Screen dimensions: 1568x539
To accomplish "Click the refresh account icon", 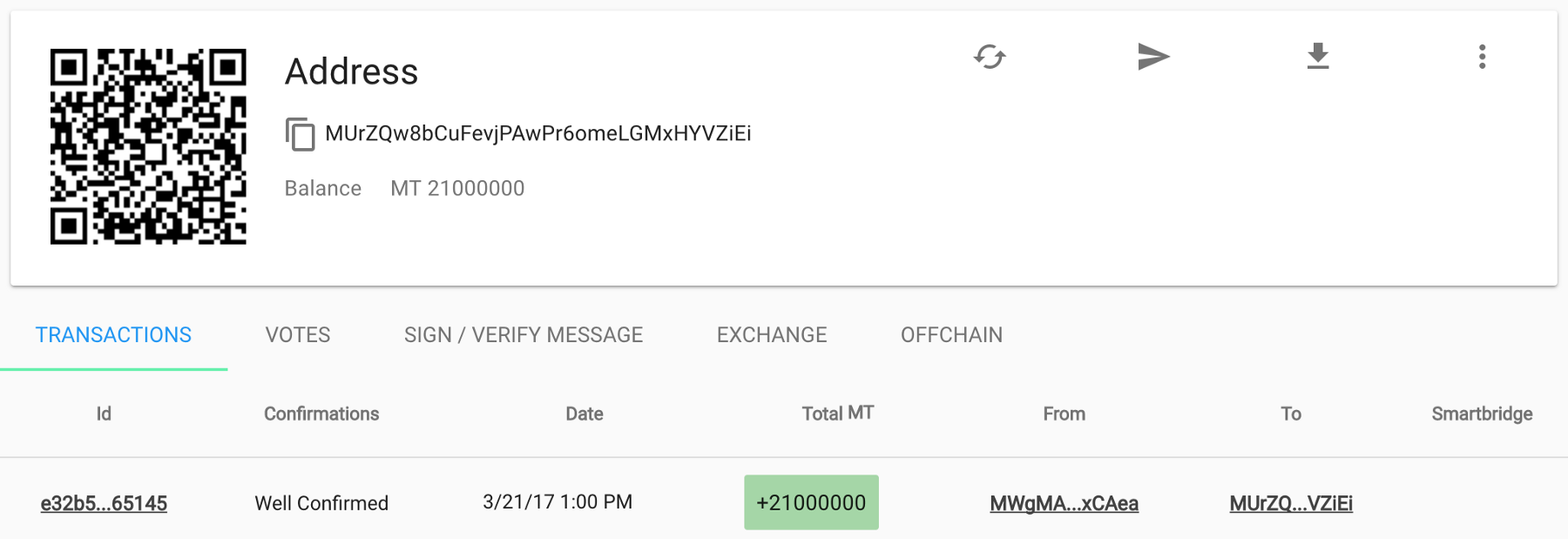I will 990,57.
